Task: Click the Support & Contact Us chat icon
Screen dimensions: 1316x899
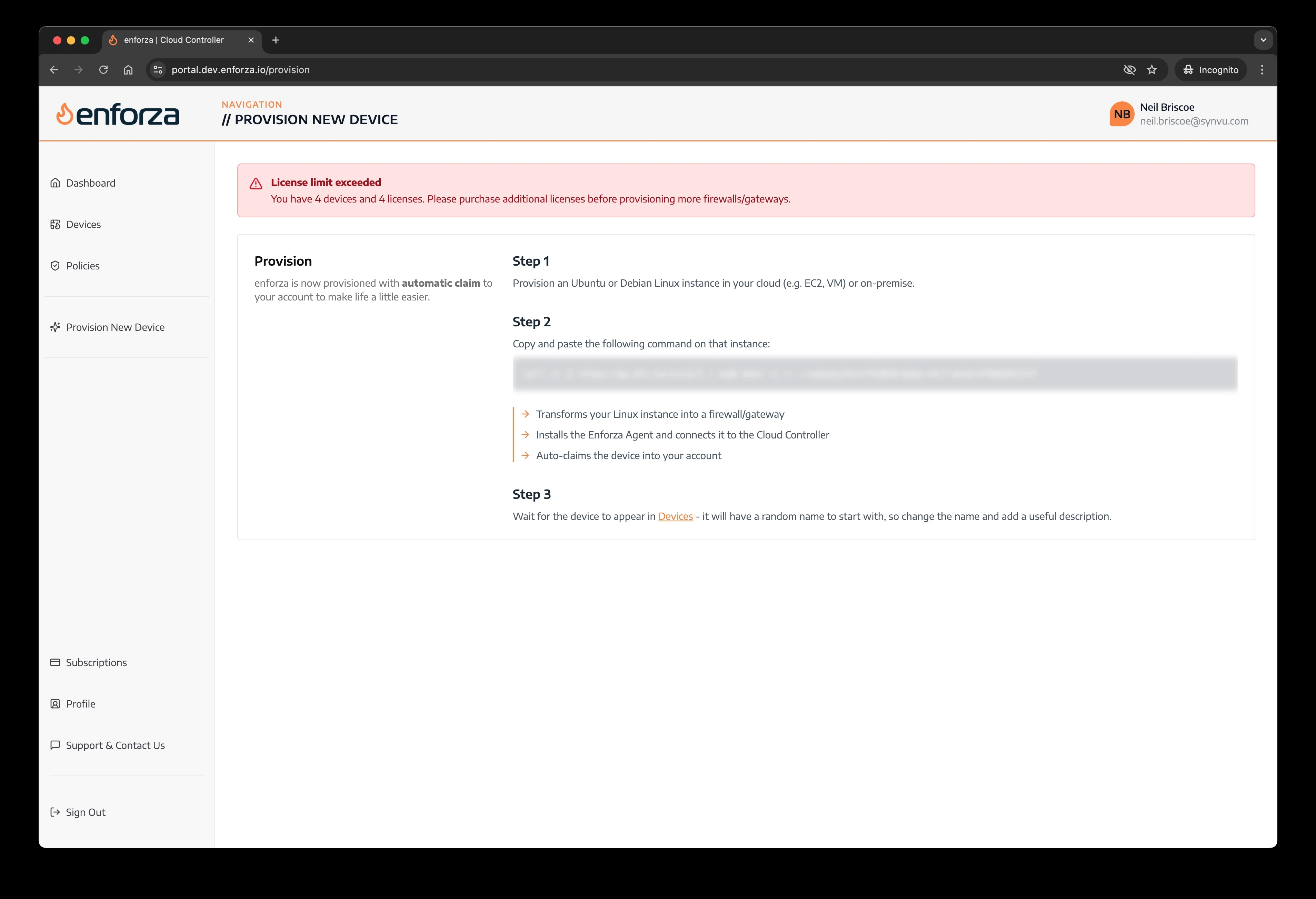Action: 55,745
